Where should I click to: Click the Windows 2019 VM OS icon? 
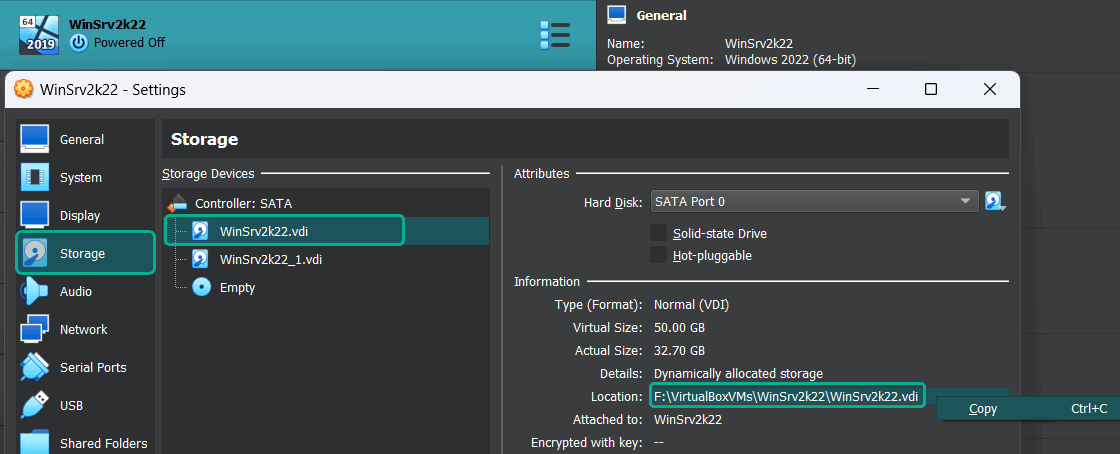click(x=38, y=35)
